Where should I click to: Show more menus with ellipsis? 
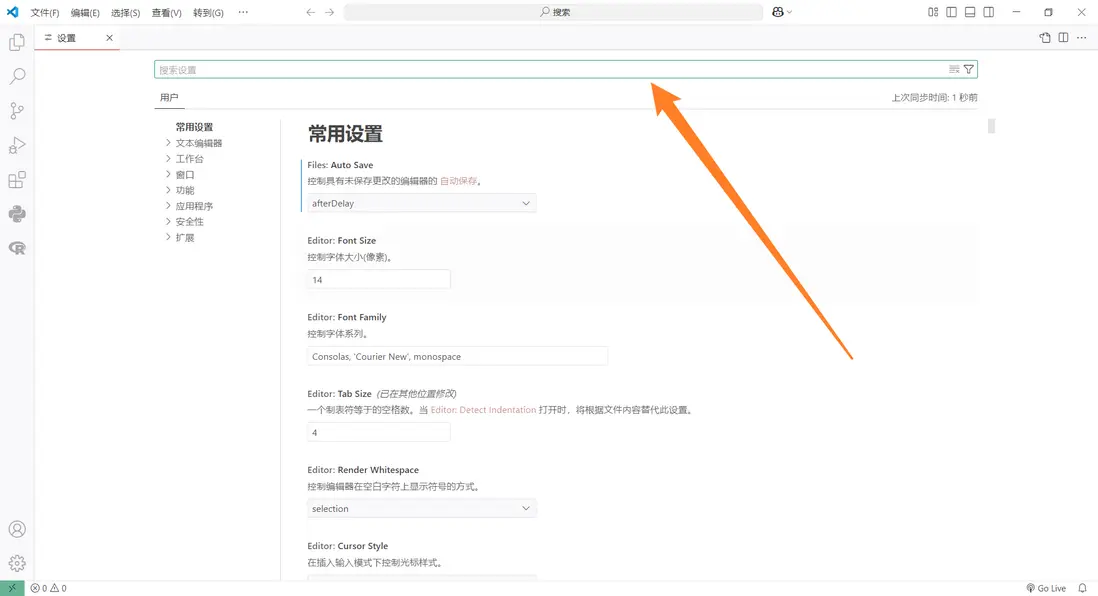point(243,13)
